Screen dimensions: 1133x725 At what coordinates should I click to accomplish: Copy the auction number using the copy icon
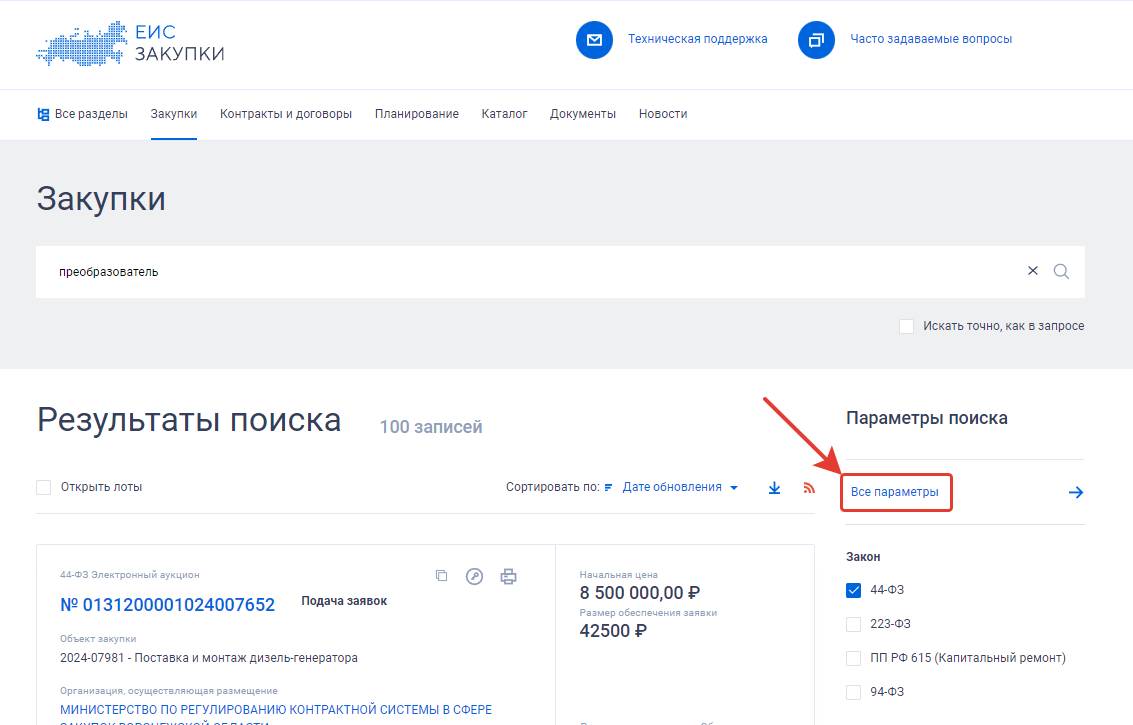coord(441,576)
